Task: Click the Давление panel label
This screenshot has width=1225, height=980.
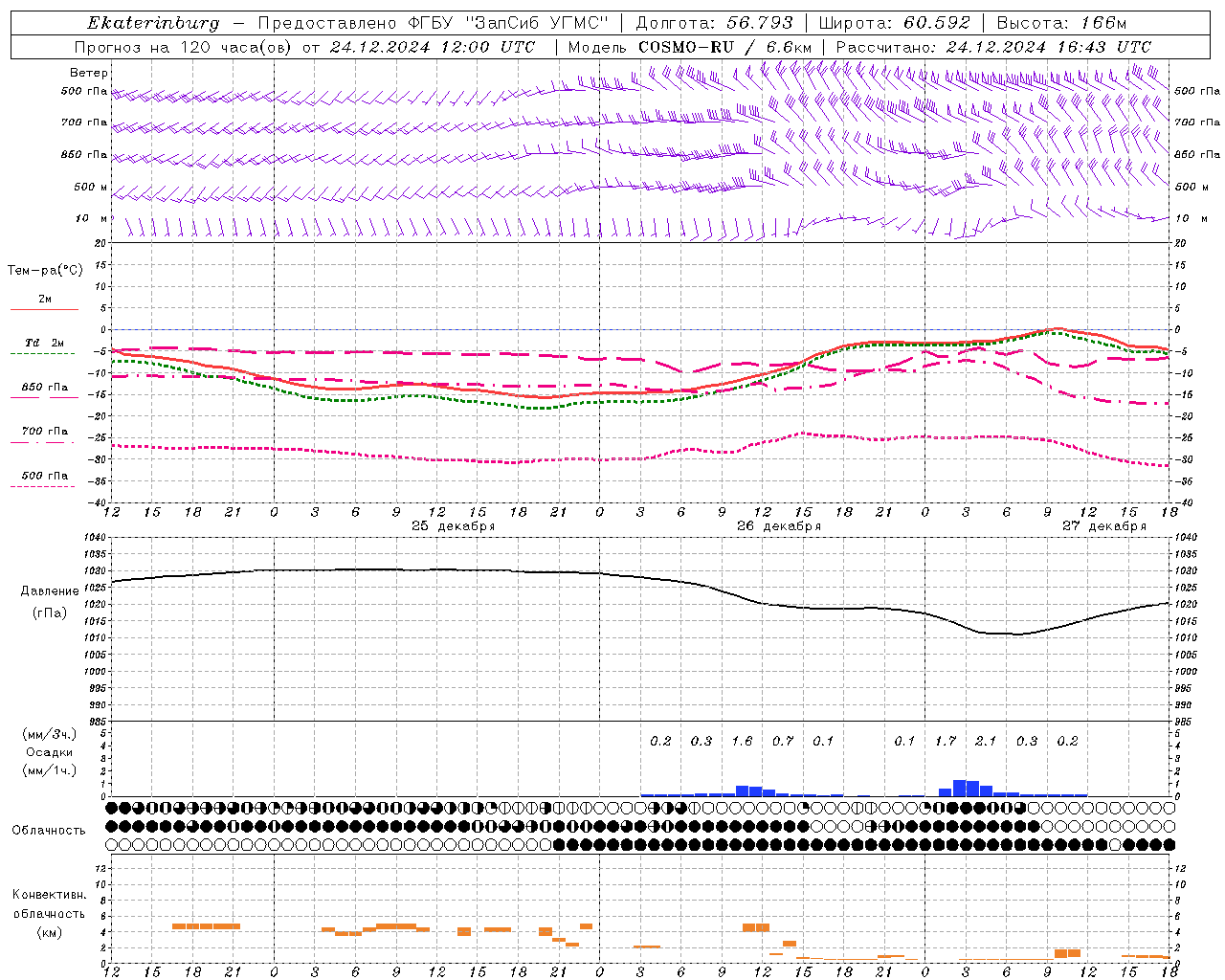Action: point(50,591)
